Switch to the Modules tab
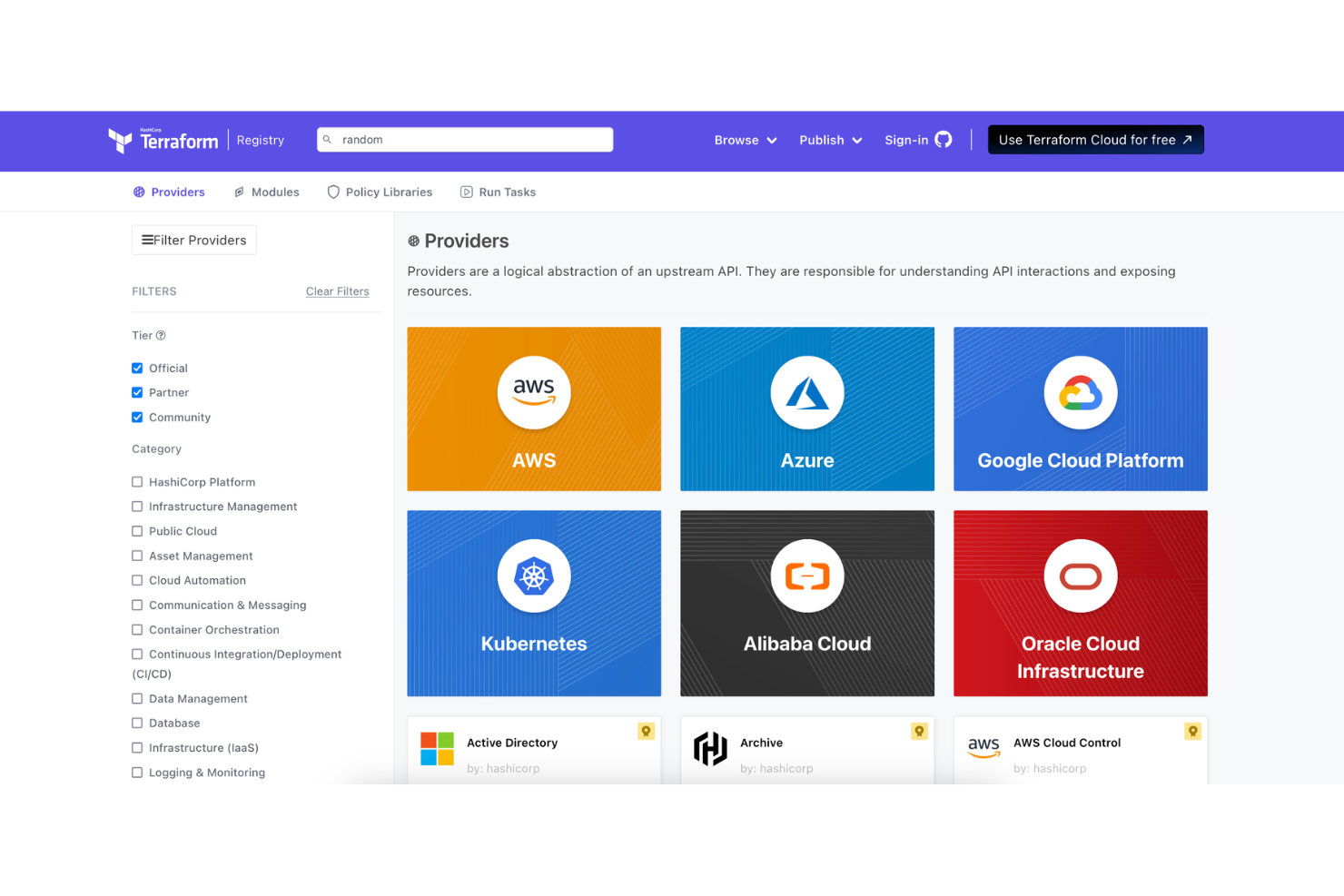The height and width of the screenshot is (896, 1344). tap(267, 192)
